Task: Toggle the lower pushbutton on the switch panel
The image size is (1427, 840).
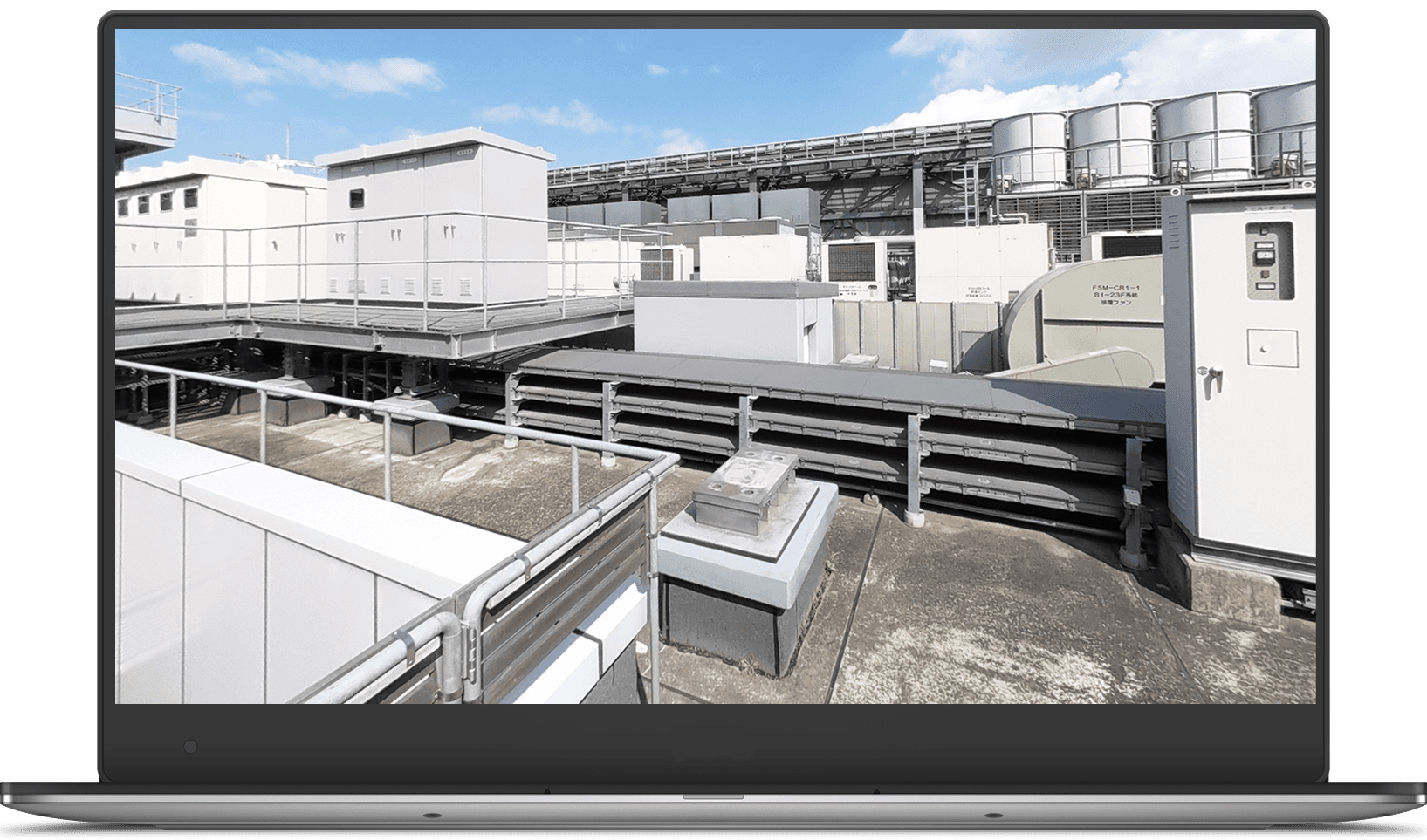Action: coord(1266,285)
